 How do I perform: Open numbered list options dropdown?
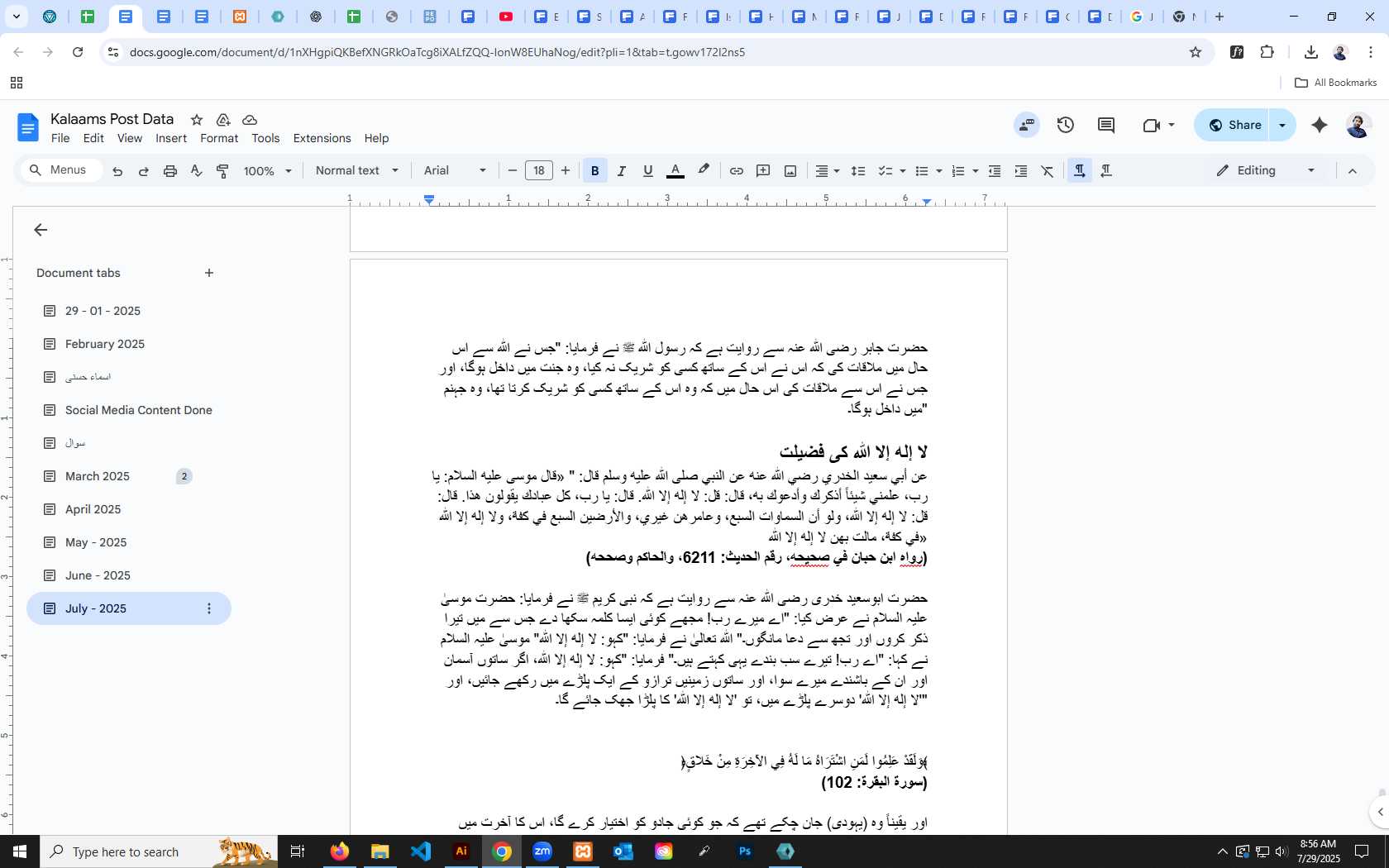tap(976, 171)
